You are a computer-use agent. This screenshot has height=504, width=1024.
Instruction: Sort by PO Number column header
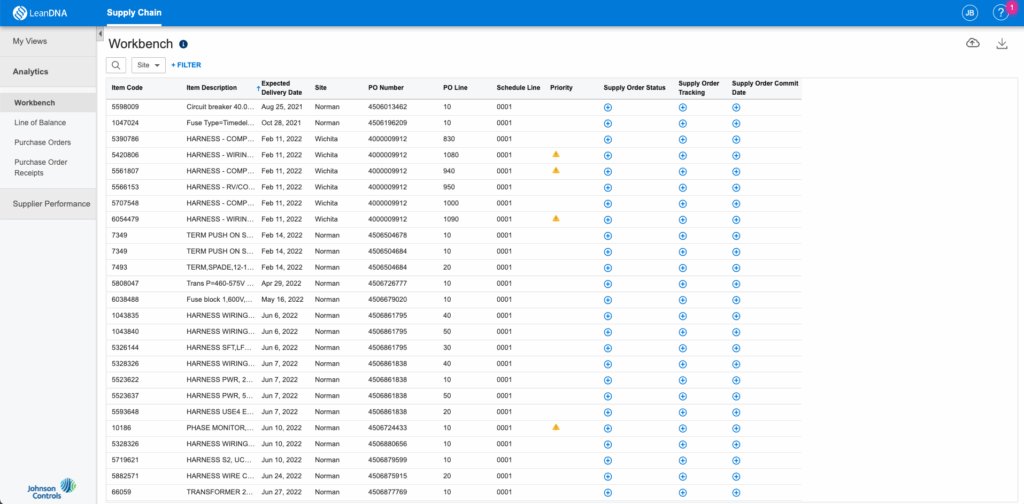386,87
